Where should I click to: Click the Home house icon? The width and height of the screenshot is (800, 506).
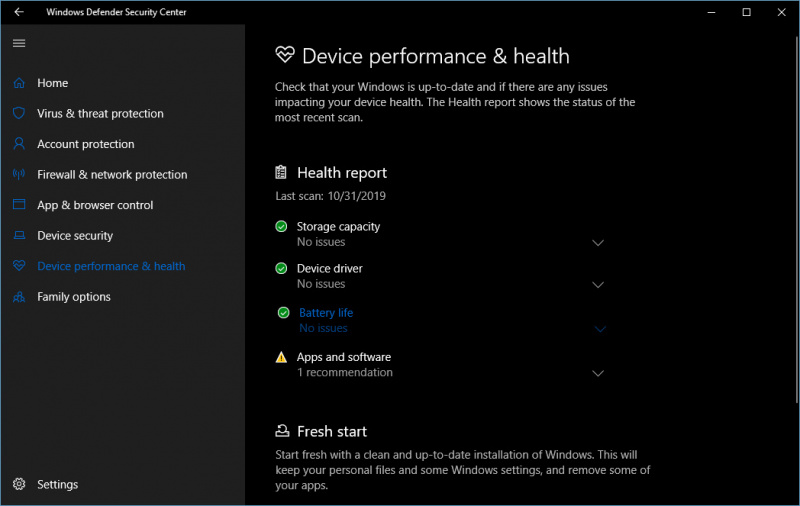tap(19, 83)
